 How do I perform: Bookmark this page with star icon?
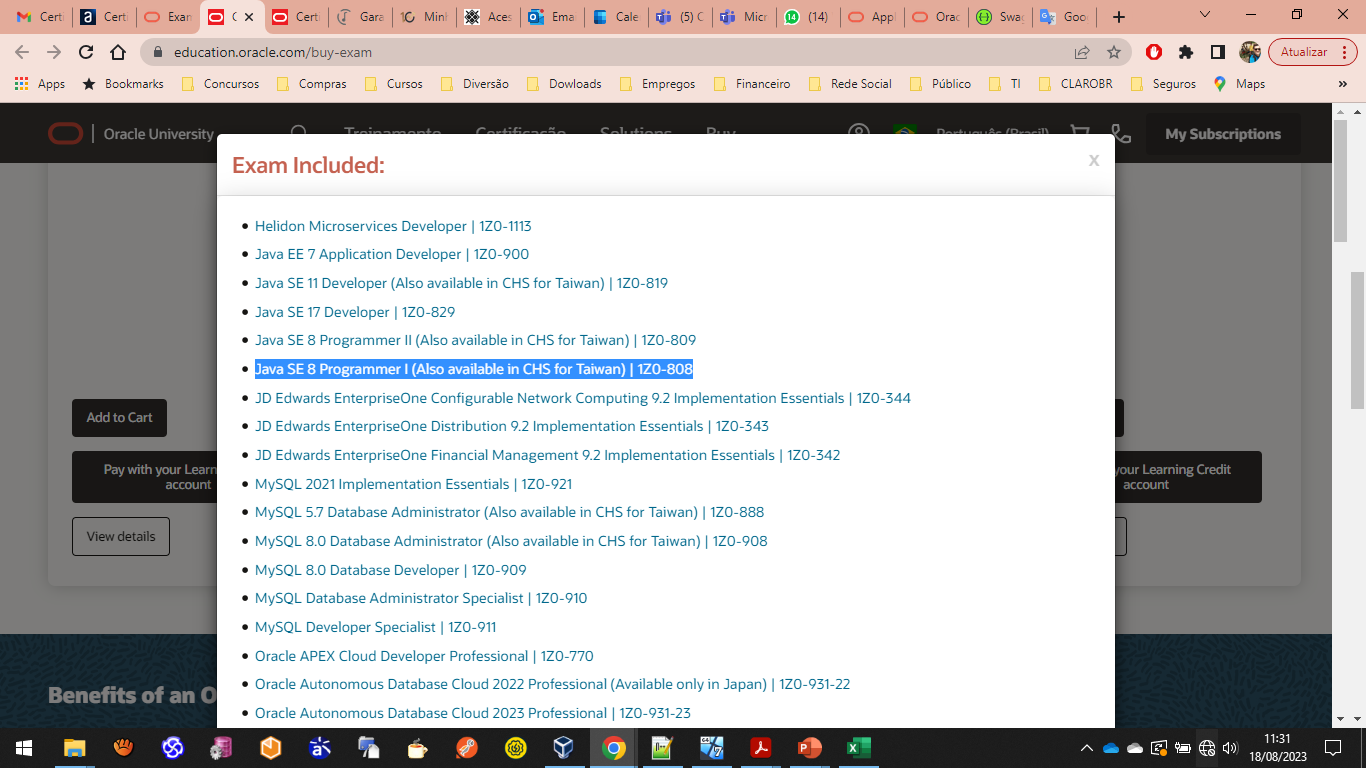[1114, 52]
